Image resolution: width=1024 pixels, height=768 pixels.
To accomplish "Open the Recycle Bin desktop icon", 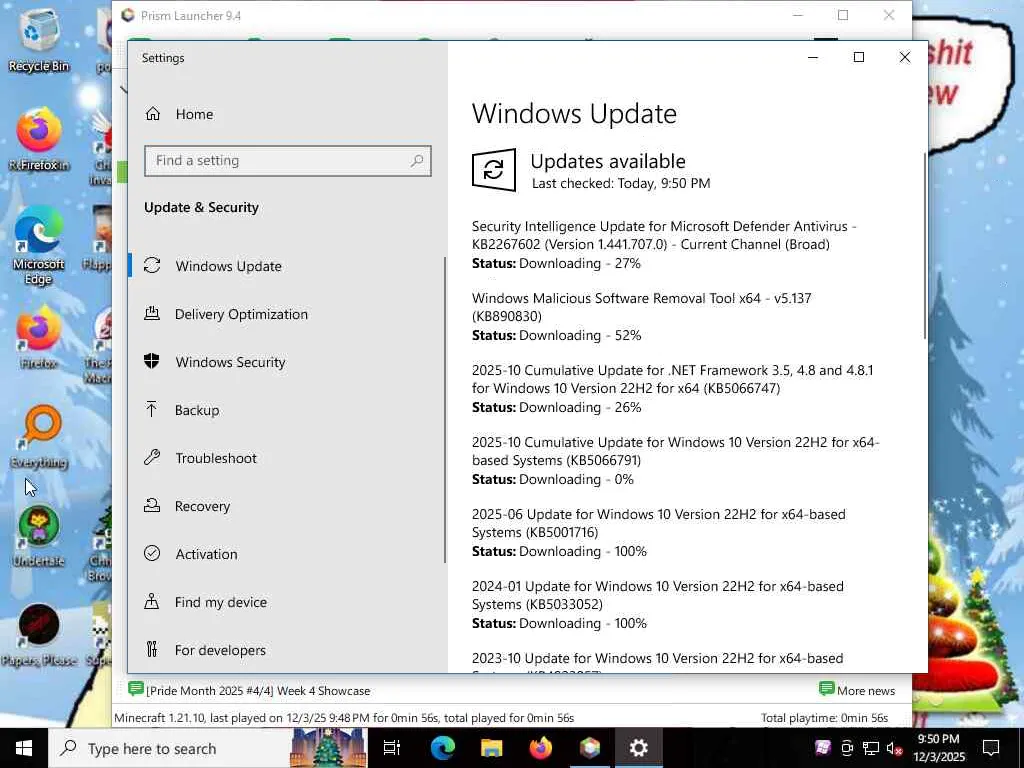I will [39, 39].
